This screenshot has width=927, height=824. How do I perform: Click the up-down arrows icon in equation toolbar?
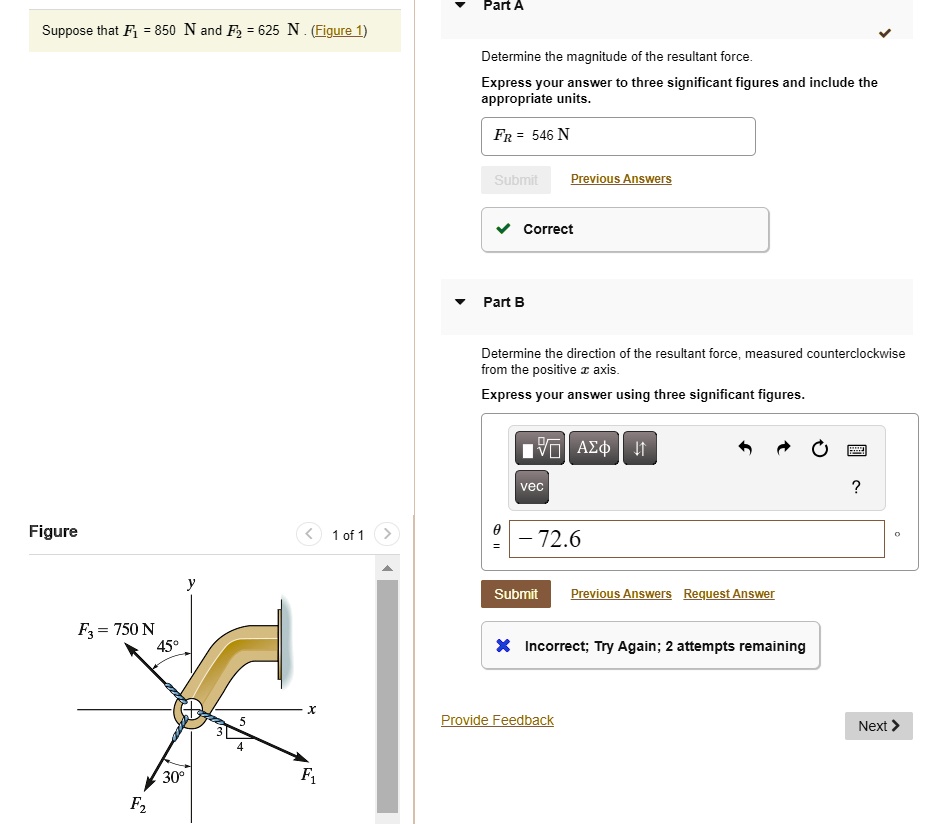(x=639, y=448)
